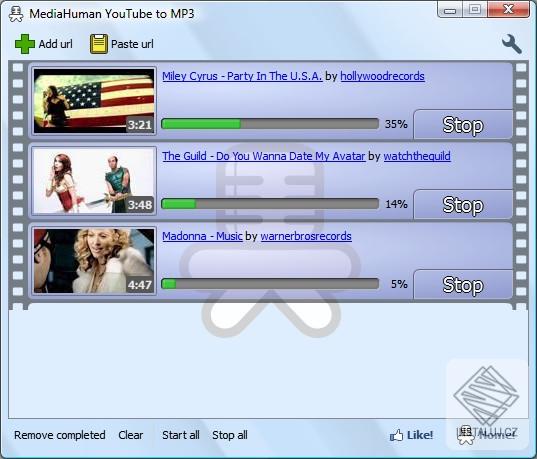Select the Miley Cyrus video thumbnail
Image resolution: width=537 pixels, height=459 pixels.
pos(94,101)
